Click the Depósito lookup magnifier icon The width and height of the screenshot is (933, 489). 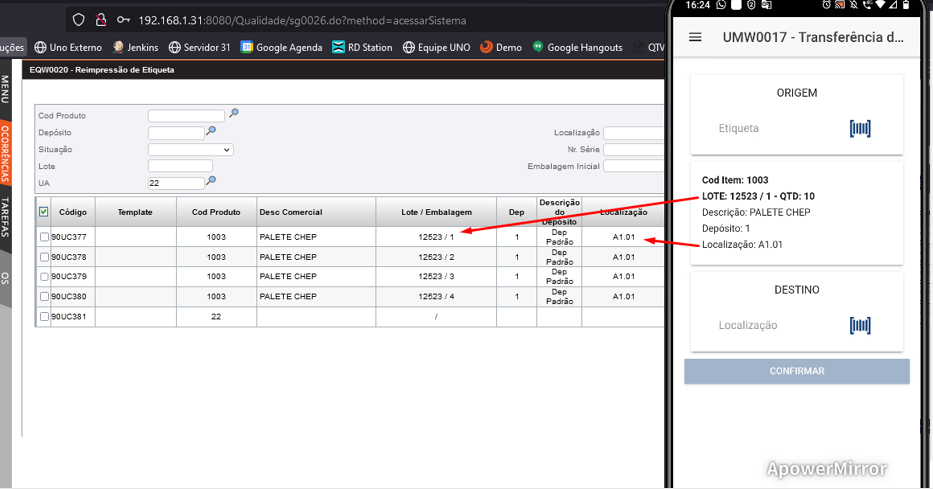211,131
